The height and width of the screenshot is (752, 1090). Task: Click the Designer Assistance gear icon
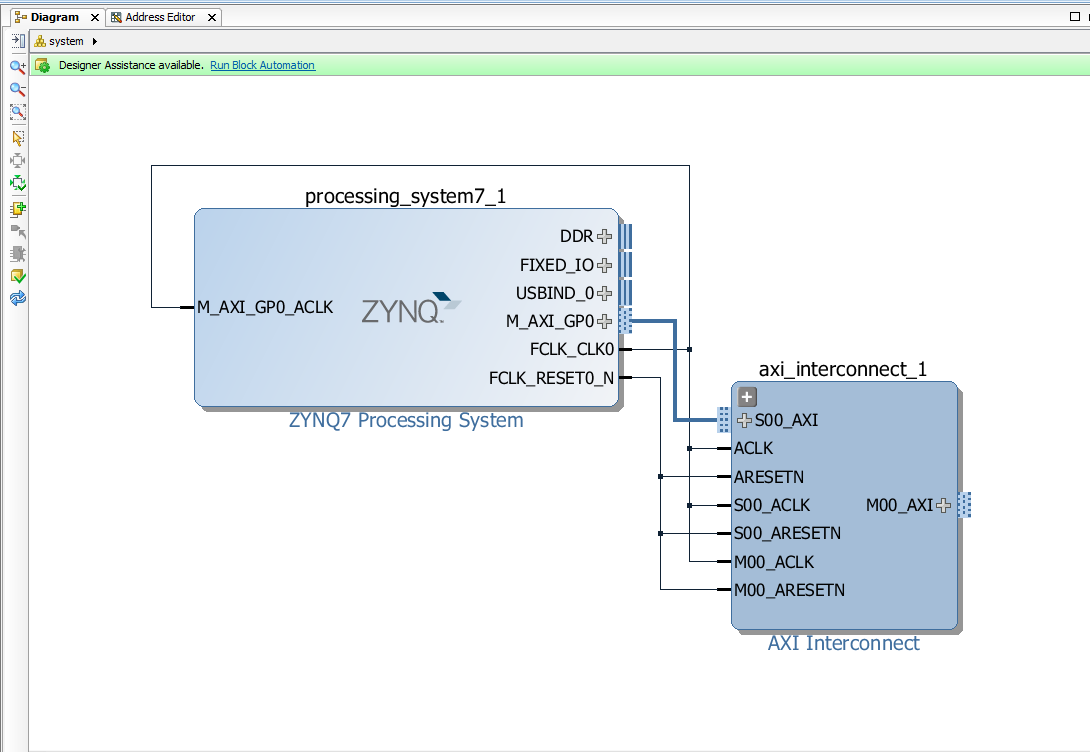tap(42, 66)
